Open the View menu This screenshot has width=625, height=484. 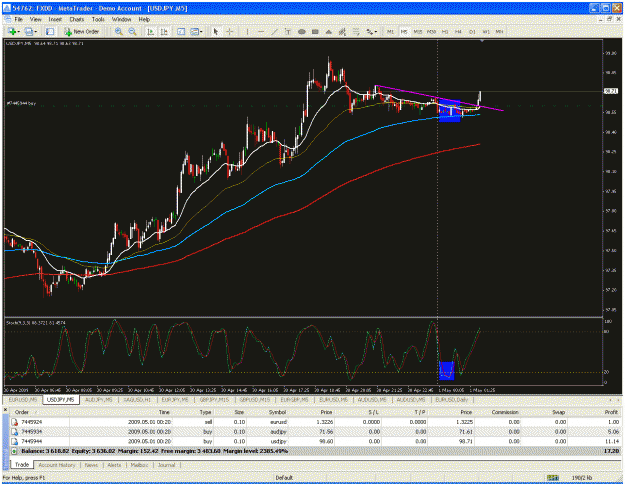click(35, 19)
